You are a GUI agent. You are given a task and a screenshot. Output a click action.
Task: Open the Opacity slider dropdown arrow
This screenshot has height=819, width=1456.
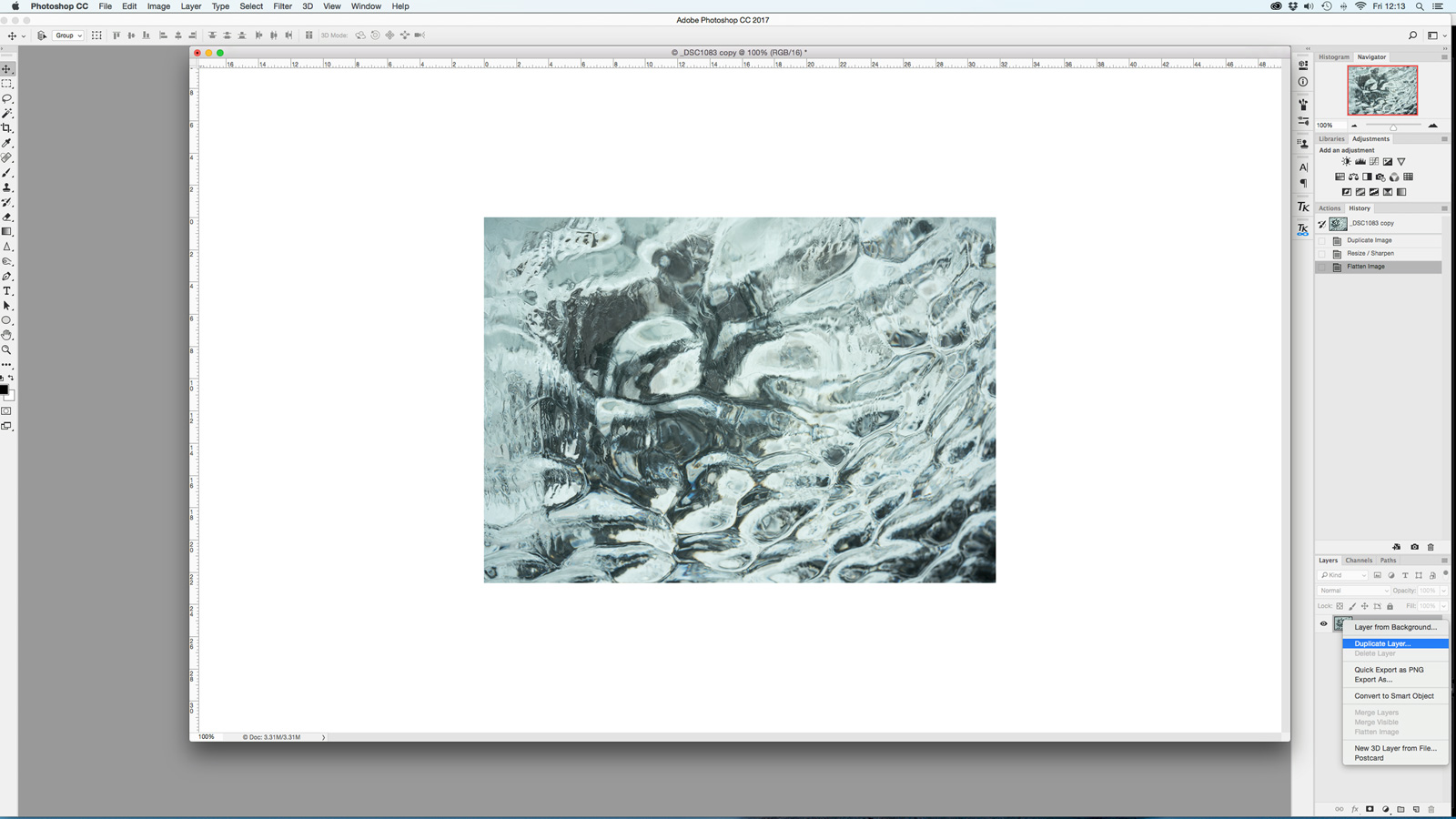tap(1443, 591)
